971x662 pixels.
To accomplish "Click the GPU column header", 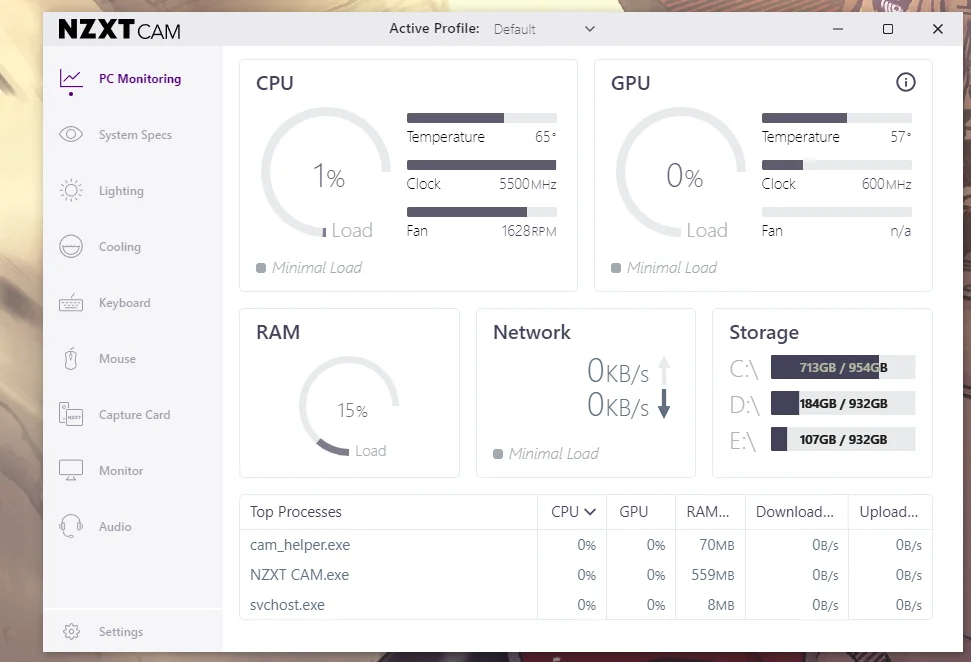I will click(634, 512).
